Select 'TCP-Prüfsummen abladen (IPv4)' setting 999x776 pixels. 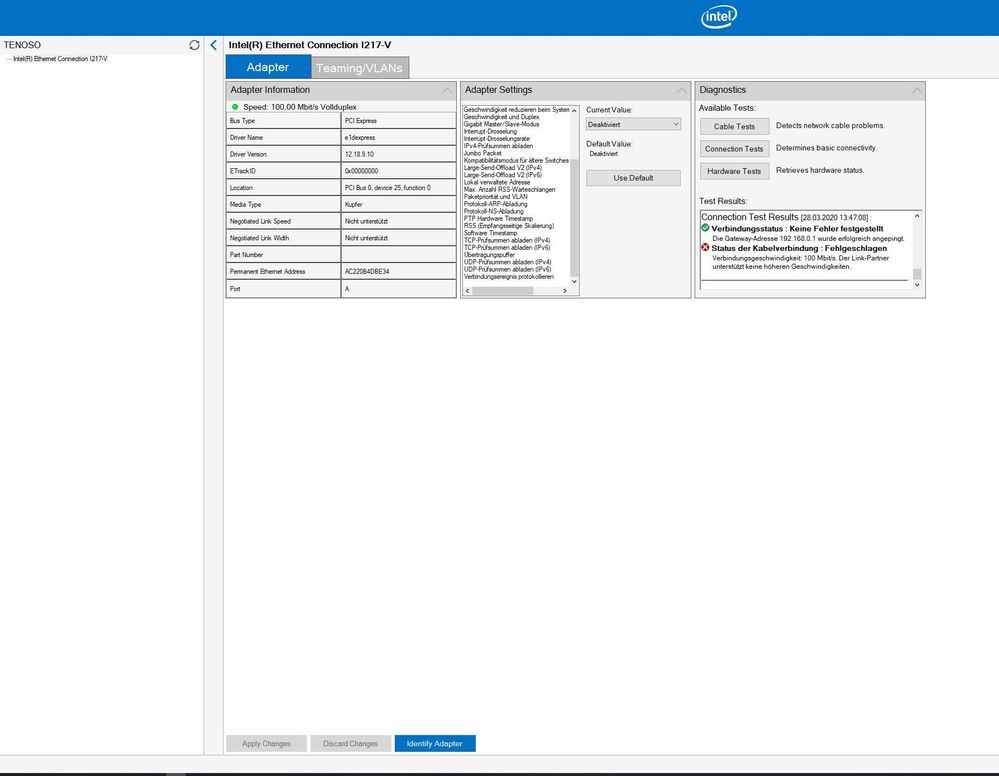(x=507, y=240)
